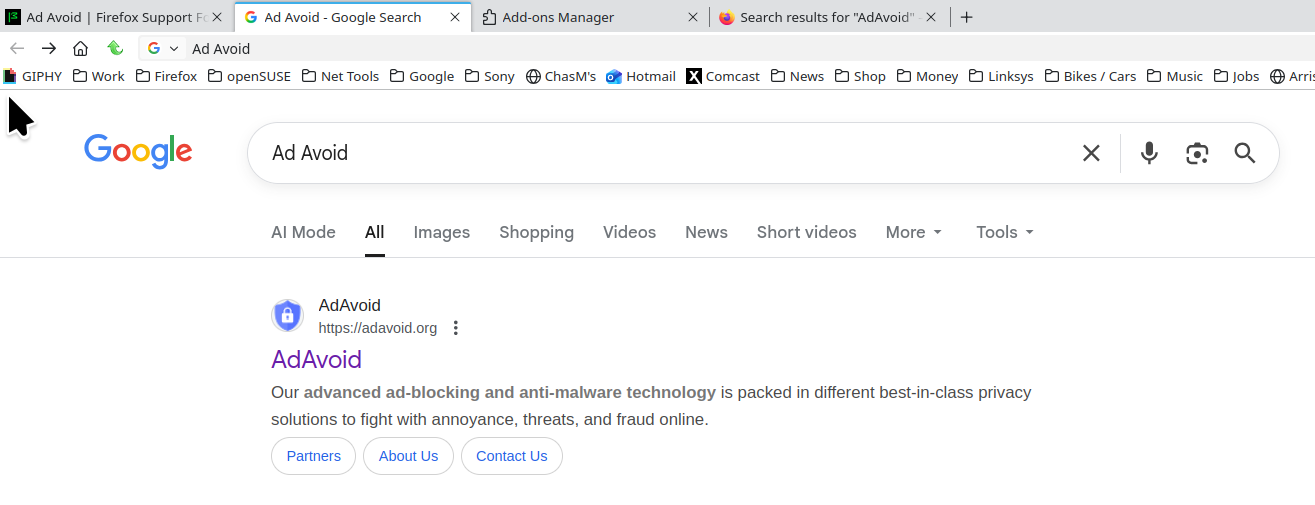Expand the More search filters dropdown
Viewport: 1315px width, 505px height.
[914, 232]
